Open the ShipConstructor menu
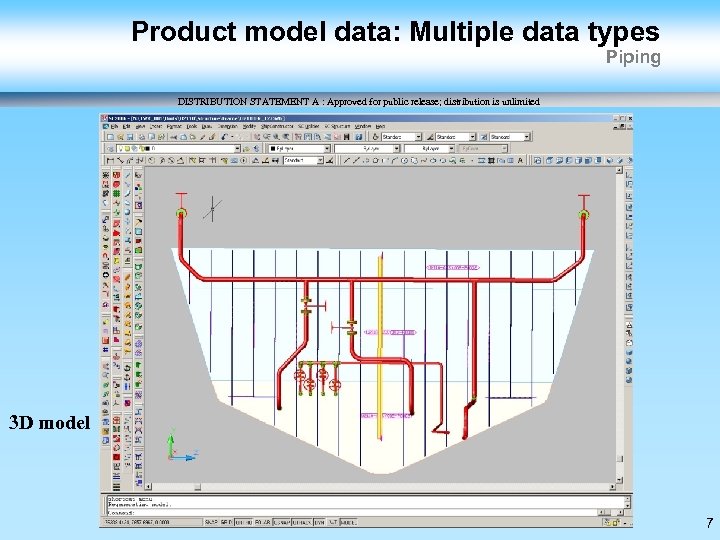The height and width of the screenshot is (540, 720). pyautogui.click(x=277, y=126)
